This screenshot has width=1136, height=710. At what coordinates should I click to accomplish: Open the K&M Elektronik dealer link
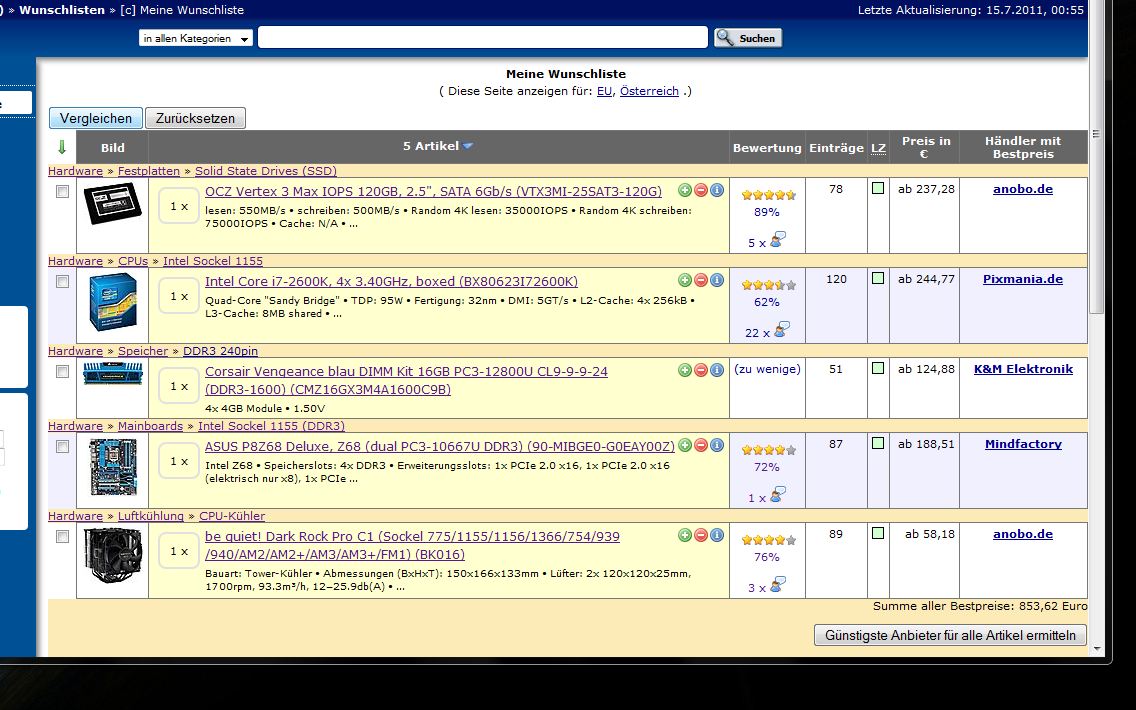(1023, 369)
